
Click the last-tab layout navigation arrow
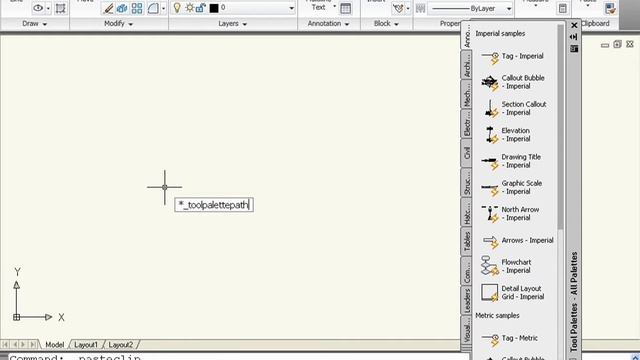33,345
